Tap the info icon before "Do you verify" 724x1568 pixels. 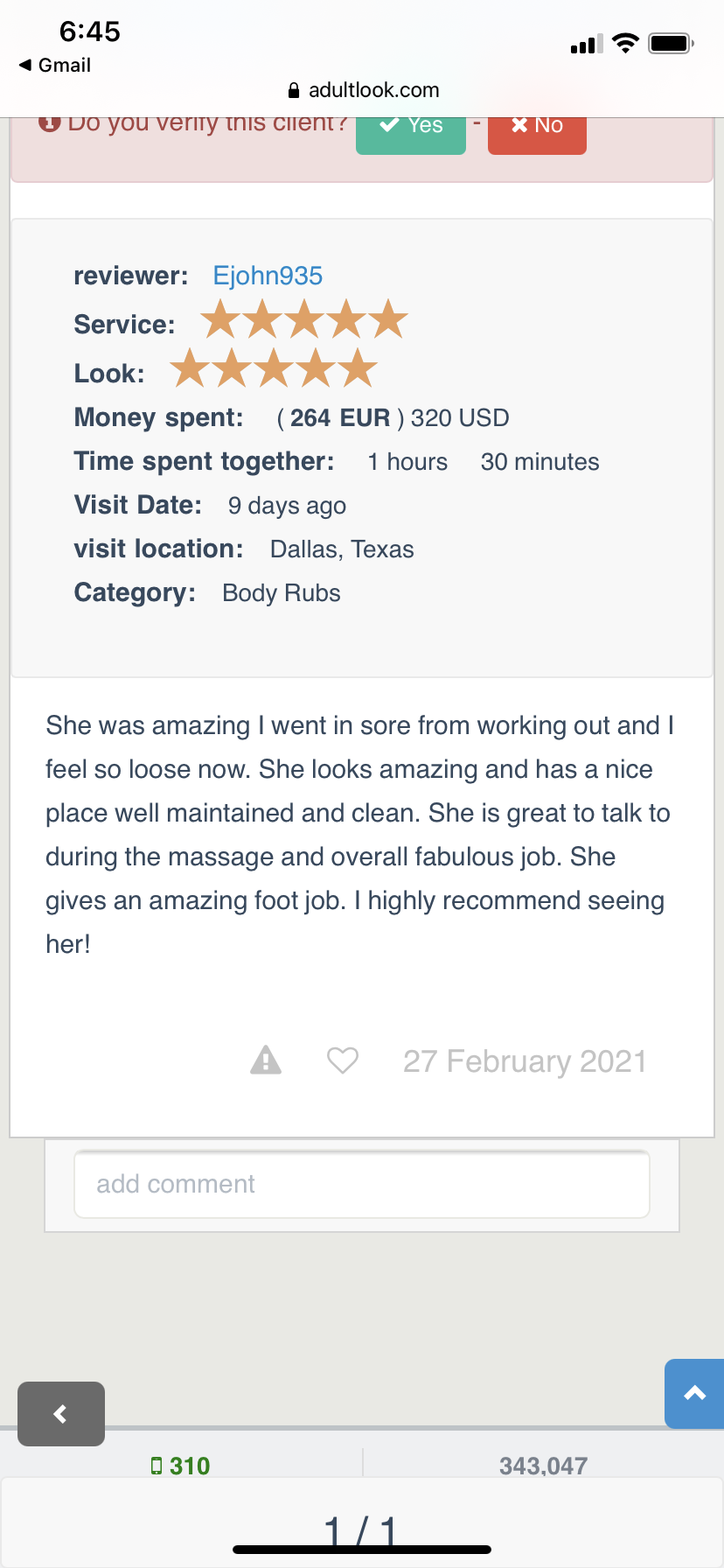point(49,122)
